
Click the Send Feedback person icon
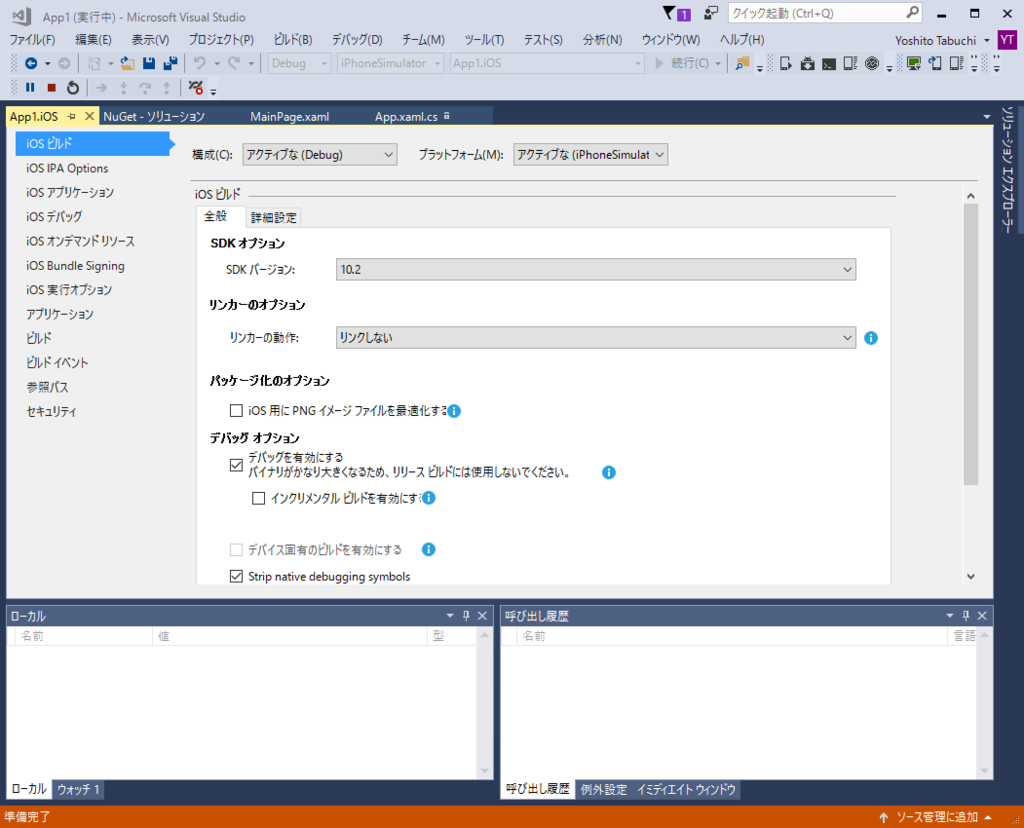711,13
